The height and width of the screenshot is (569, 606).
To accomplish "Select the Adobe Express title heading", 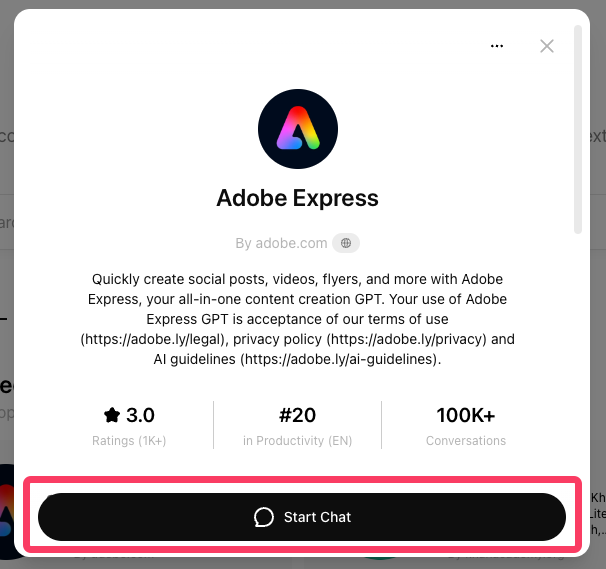I will pos(298,197).
